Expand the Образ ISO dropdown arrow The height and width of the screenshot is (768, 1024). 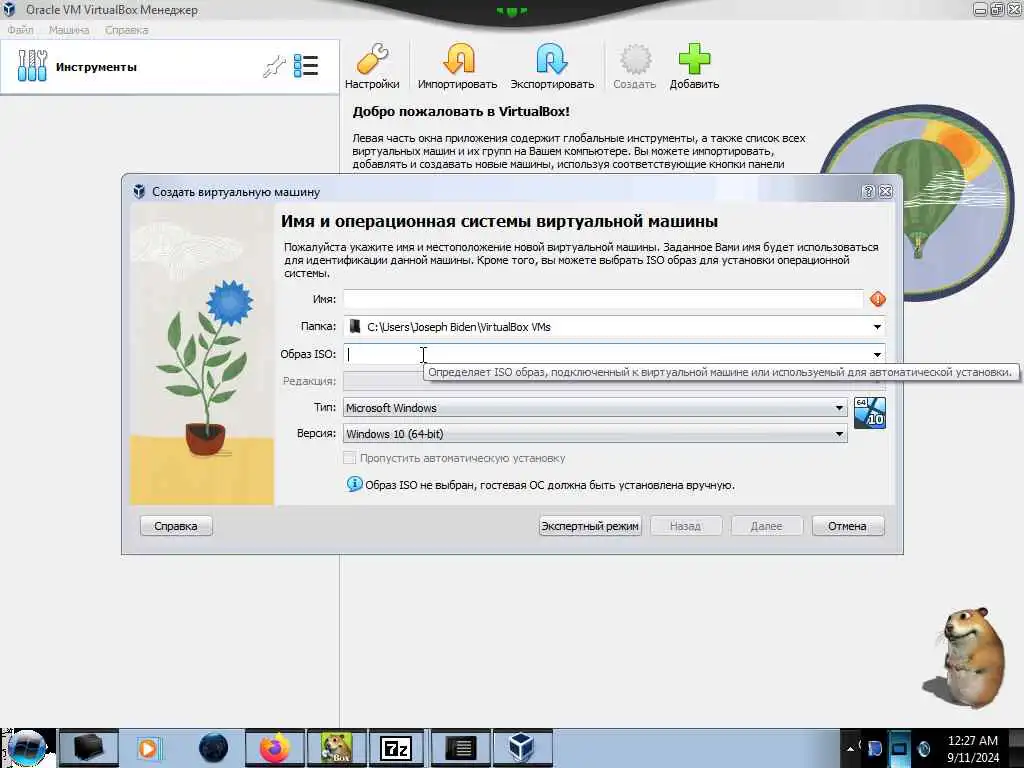877,354
